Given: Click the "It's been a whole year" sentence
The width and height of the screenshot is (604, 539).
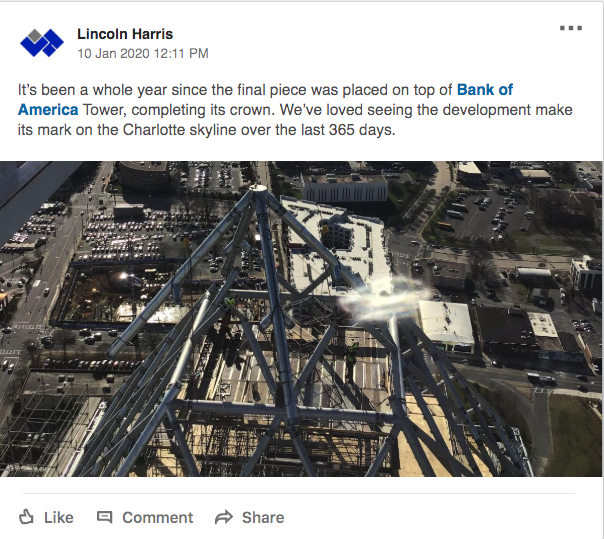Looking at the screenshot, I should click(295, 110).
